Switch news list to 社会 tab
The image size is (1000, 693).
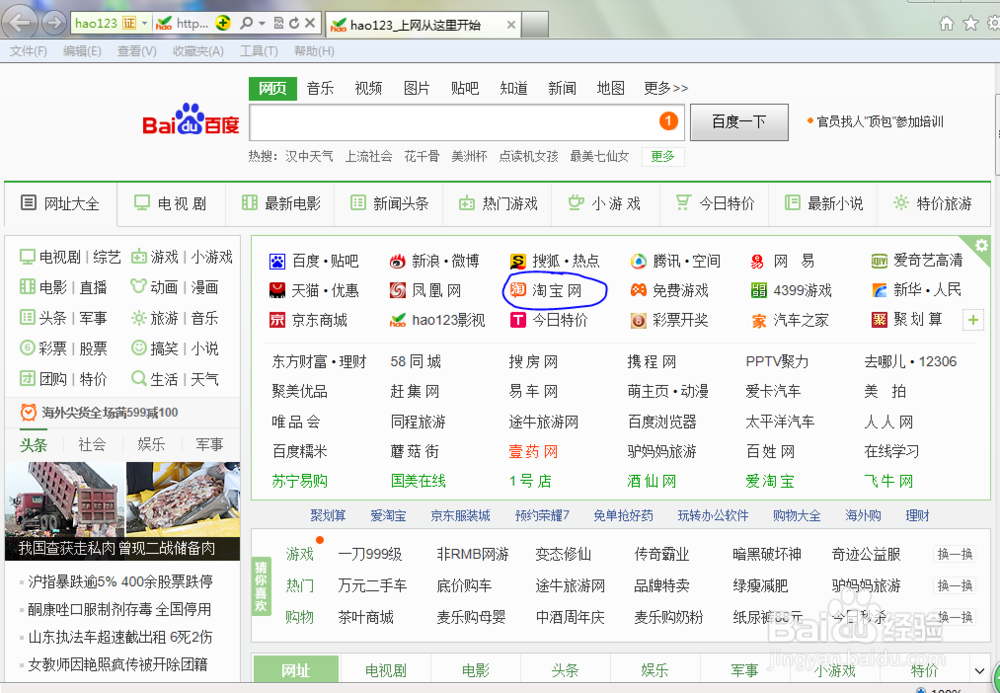point(92,444)
